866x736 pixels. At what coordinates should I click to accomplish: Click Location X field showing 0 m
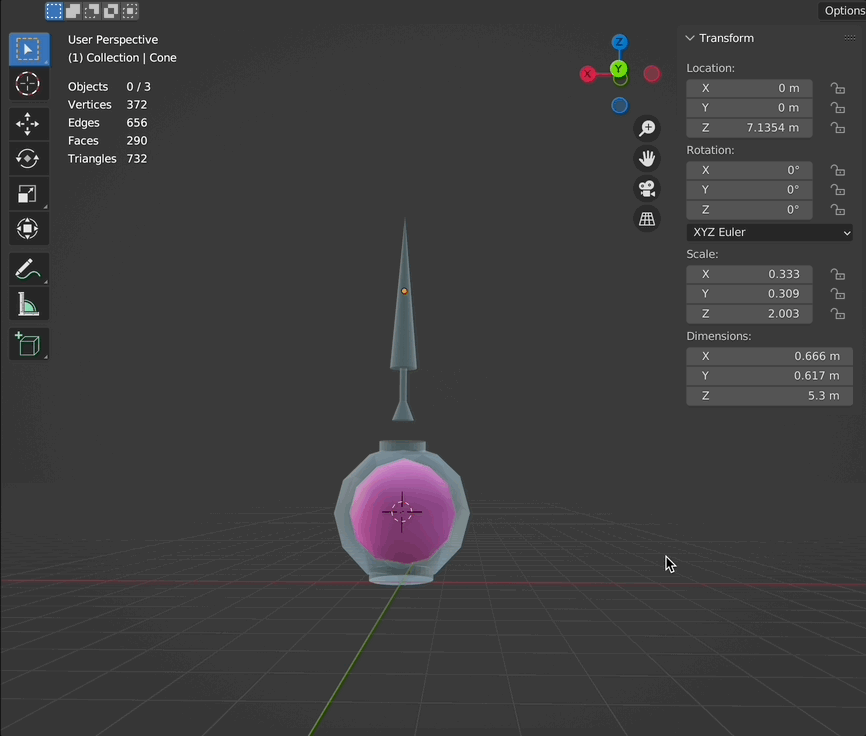click(749, 88)
